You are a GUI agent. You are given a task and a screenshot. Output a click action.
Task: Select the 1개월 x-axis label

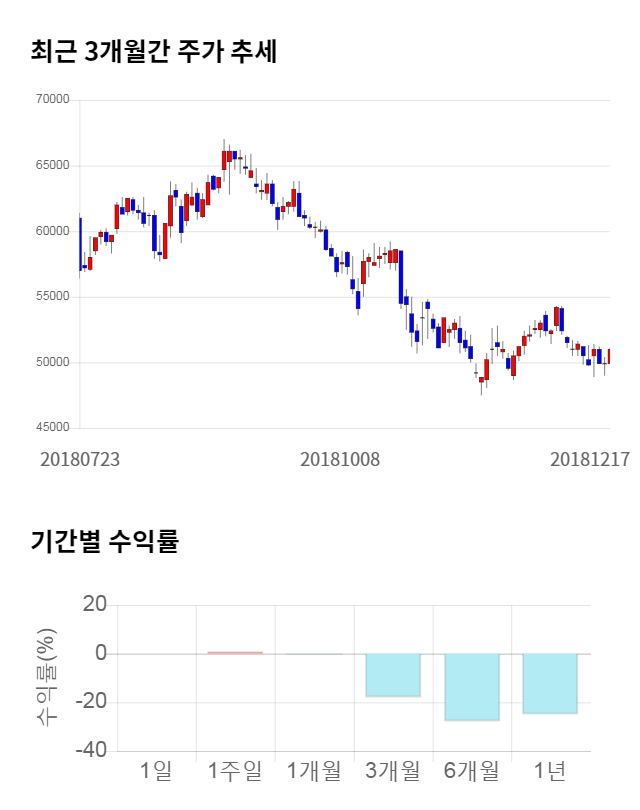(314, 771)
